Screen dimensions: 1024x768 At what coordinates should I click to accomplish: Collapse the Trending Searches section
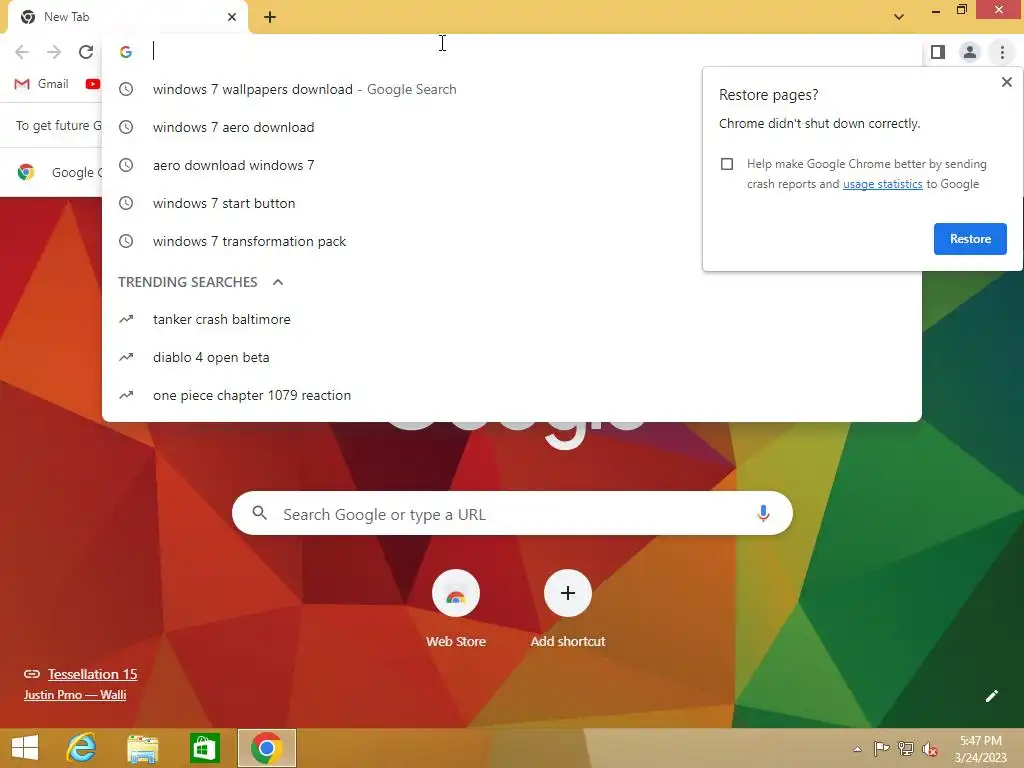tap(278, 282)
